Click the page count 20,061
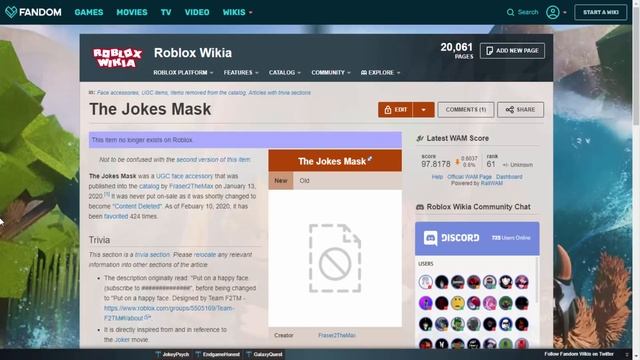 456,47
